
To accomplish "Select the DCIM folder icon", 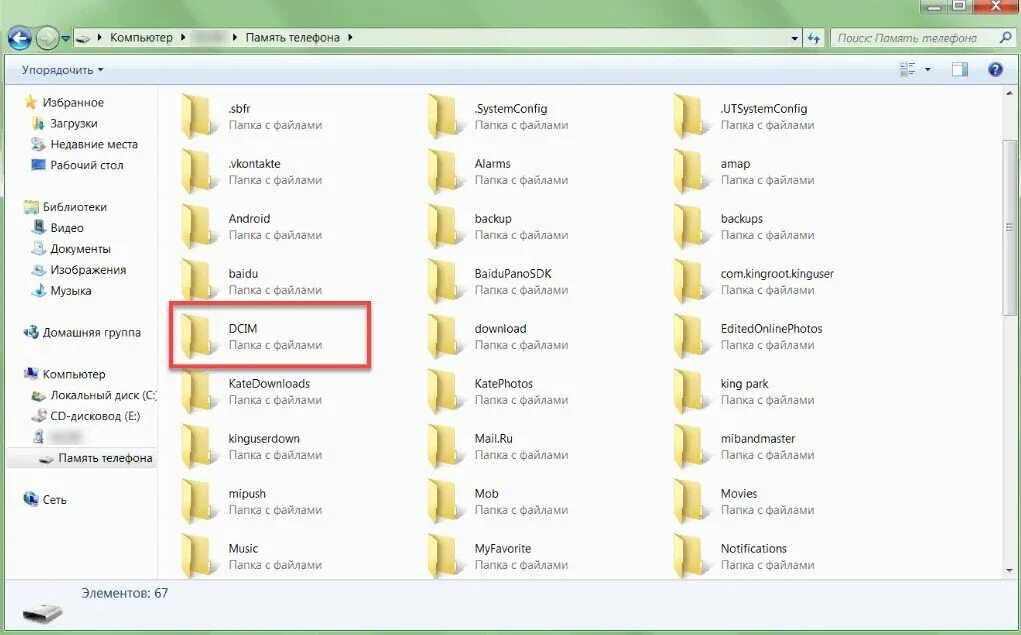I will pyautogui.click(x=197, y=336).
